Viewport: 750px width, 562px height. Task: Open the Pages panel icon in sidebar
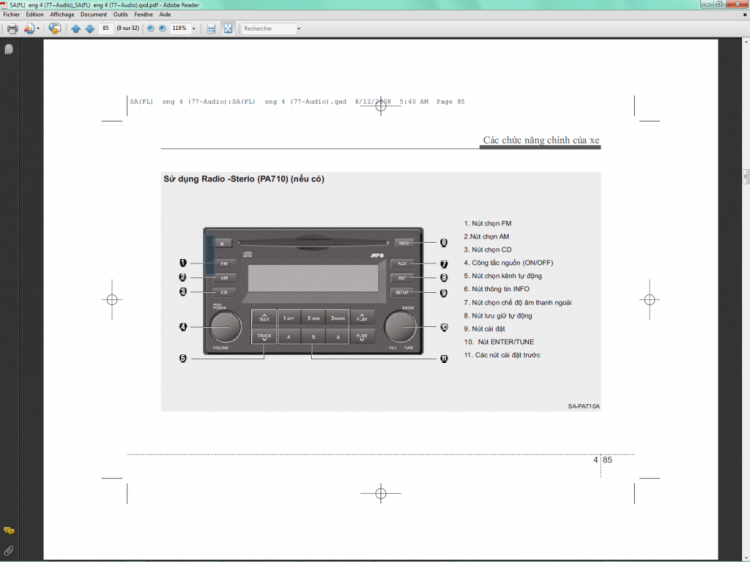click(x=9, y=49)
